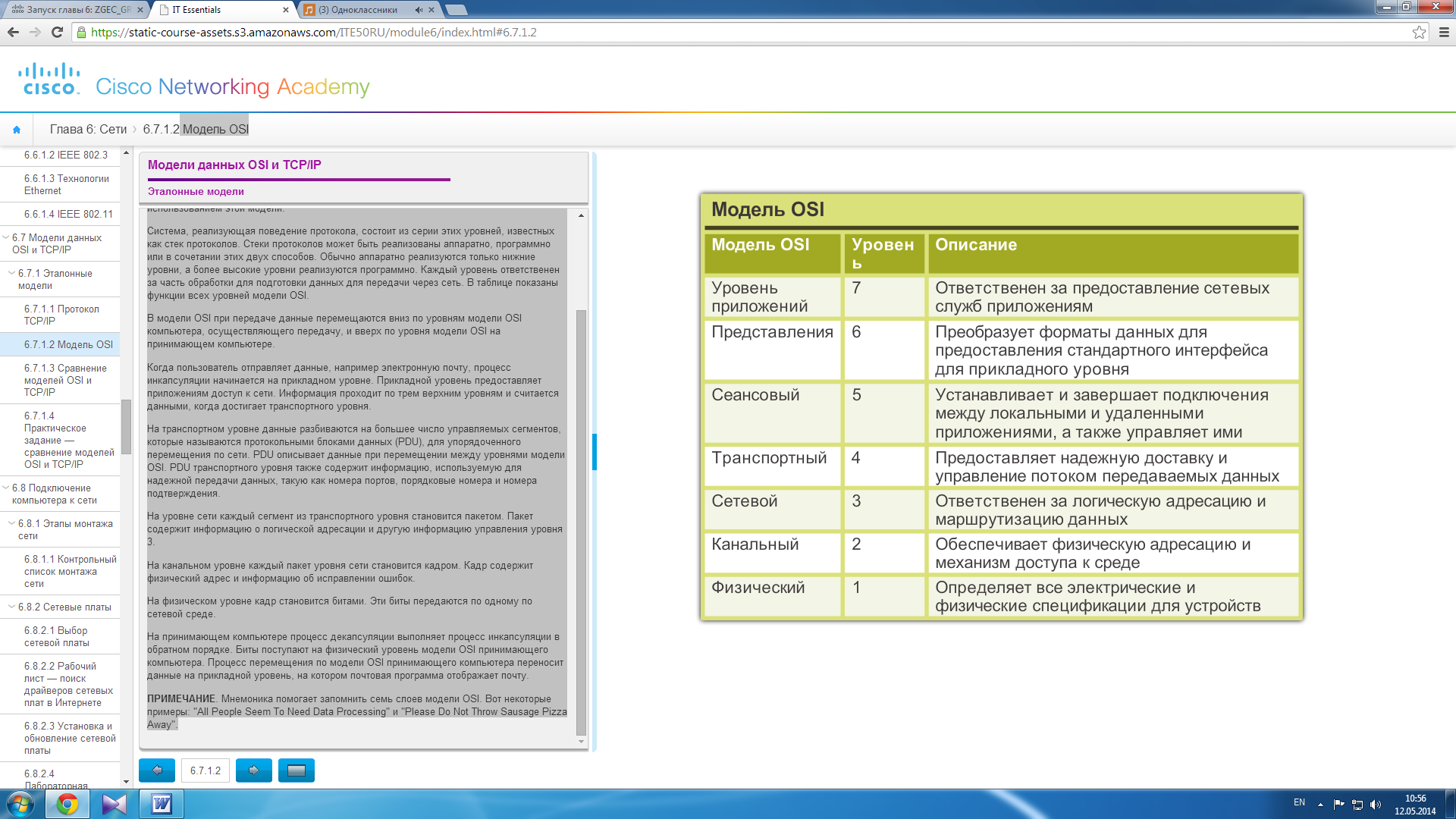
Task: Open 6.7.1.3 Сравнение моделей OSI и TCP/IP
Action: [x=60, y=380]
